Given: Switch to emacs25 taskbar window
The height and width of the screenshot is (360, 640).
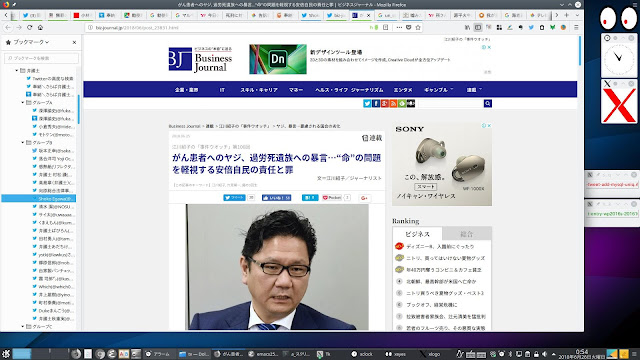Looking at the screenshot, I should [263, 354].
